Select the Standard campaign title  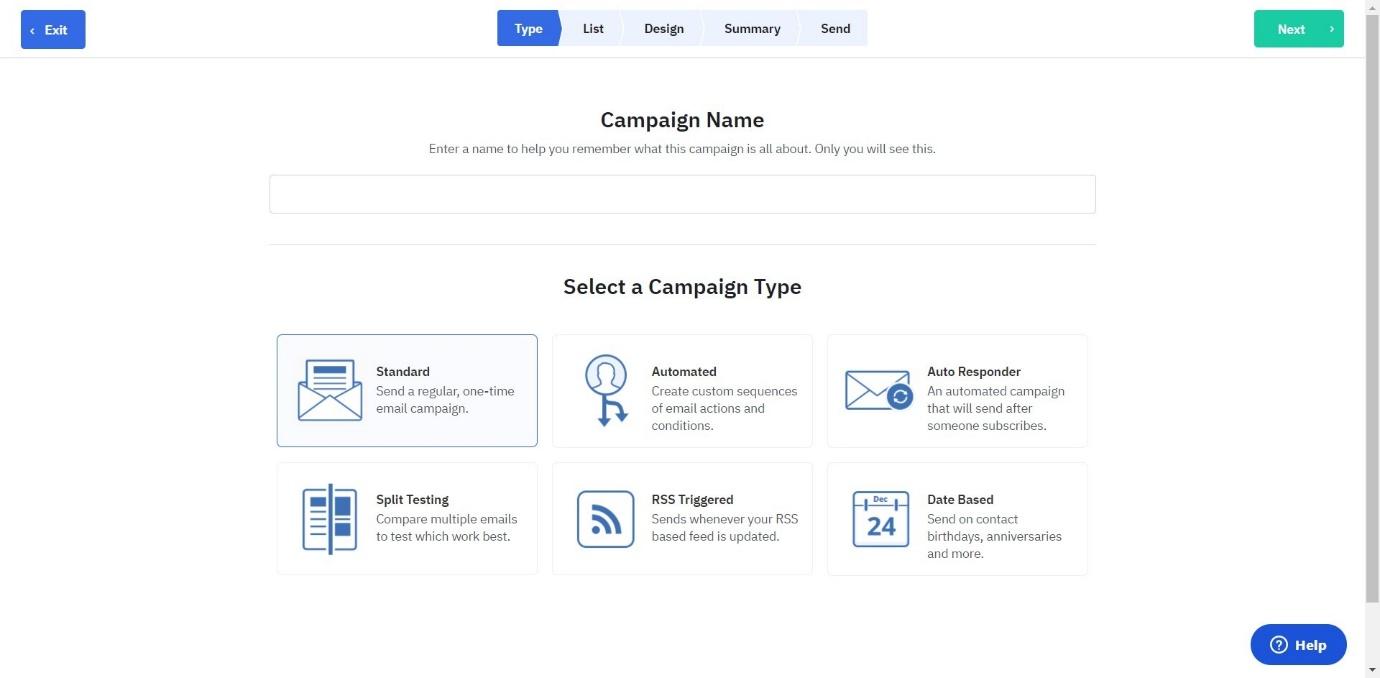tap(403, 371)
